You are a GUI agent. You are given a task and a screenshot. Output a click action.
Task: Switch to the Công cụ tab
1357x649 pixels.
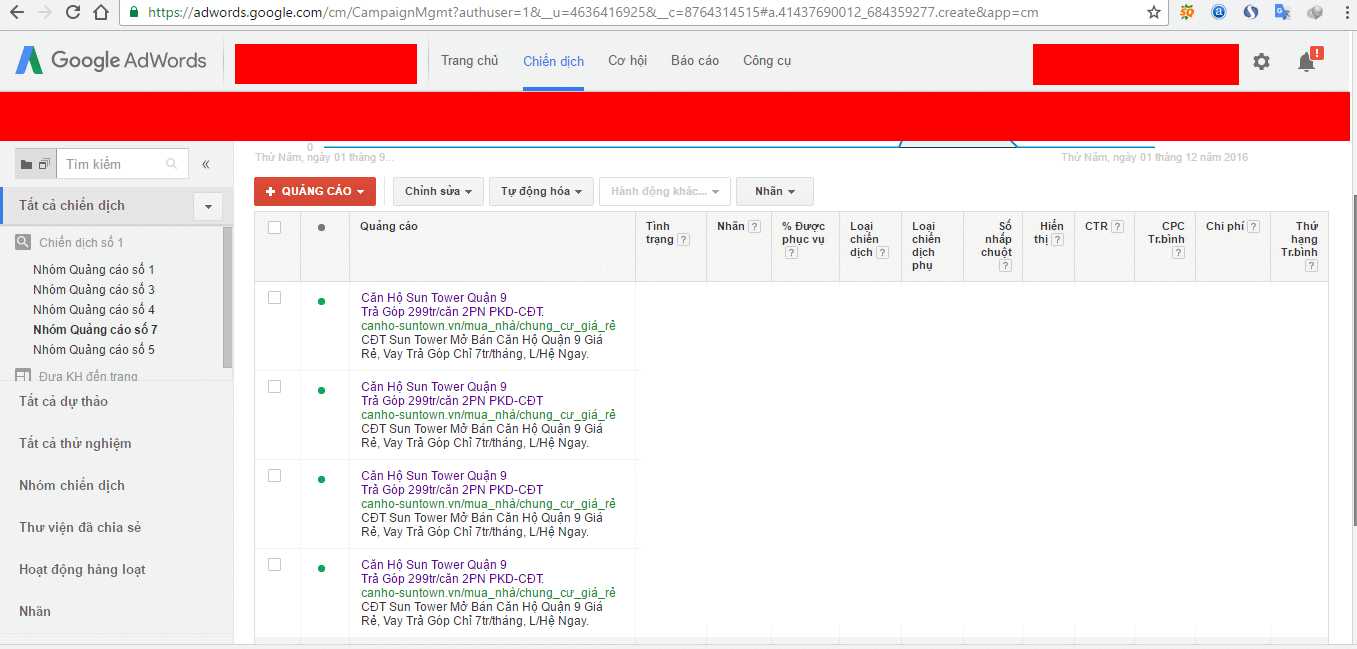(767, 61)
